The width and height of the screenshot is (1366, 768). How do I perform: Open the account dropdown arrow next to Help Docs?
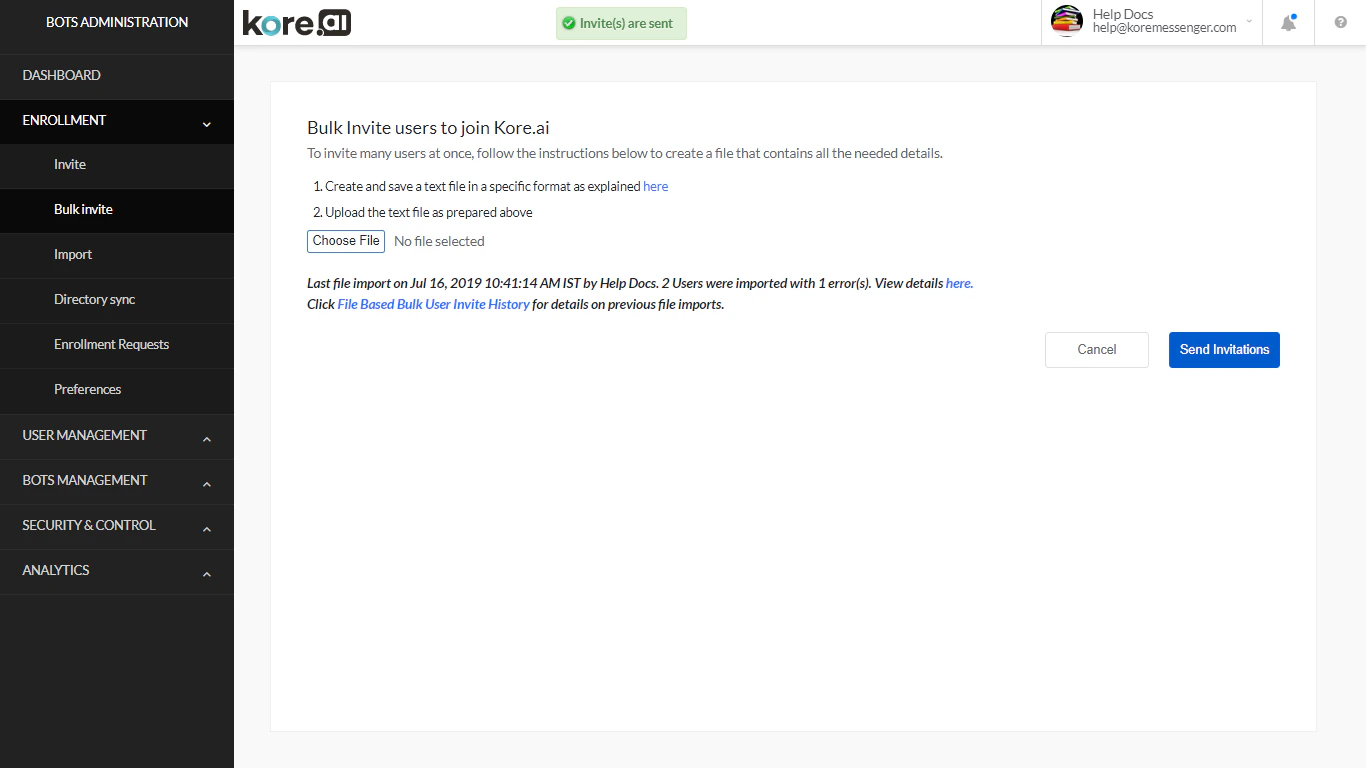point(1249,21)
